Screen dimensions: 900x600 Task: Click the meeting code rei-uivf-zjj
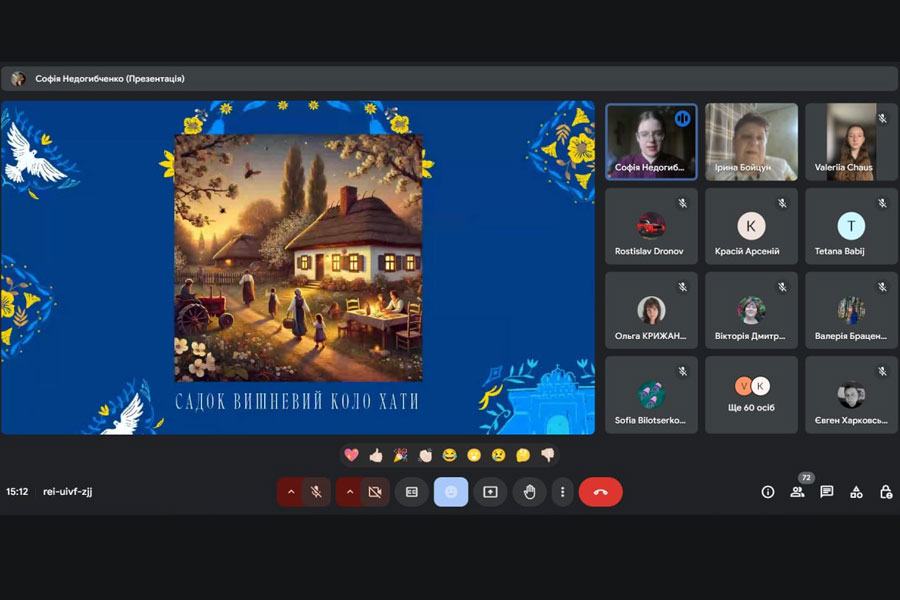coord(67,491)
